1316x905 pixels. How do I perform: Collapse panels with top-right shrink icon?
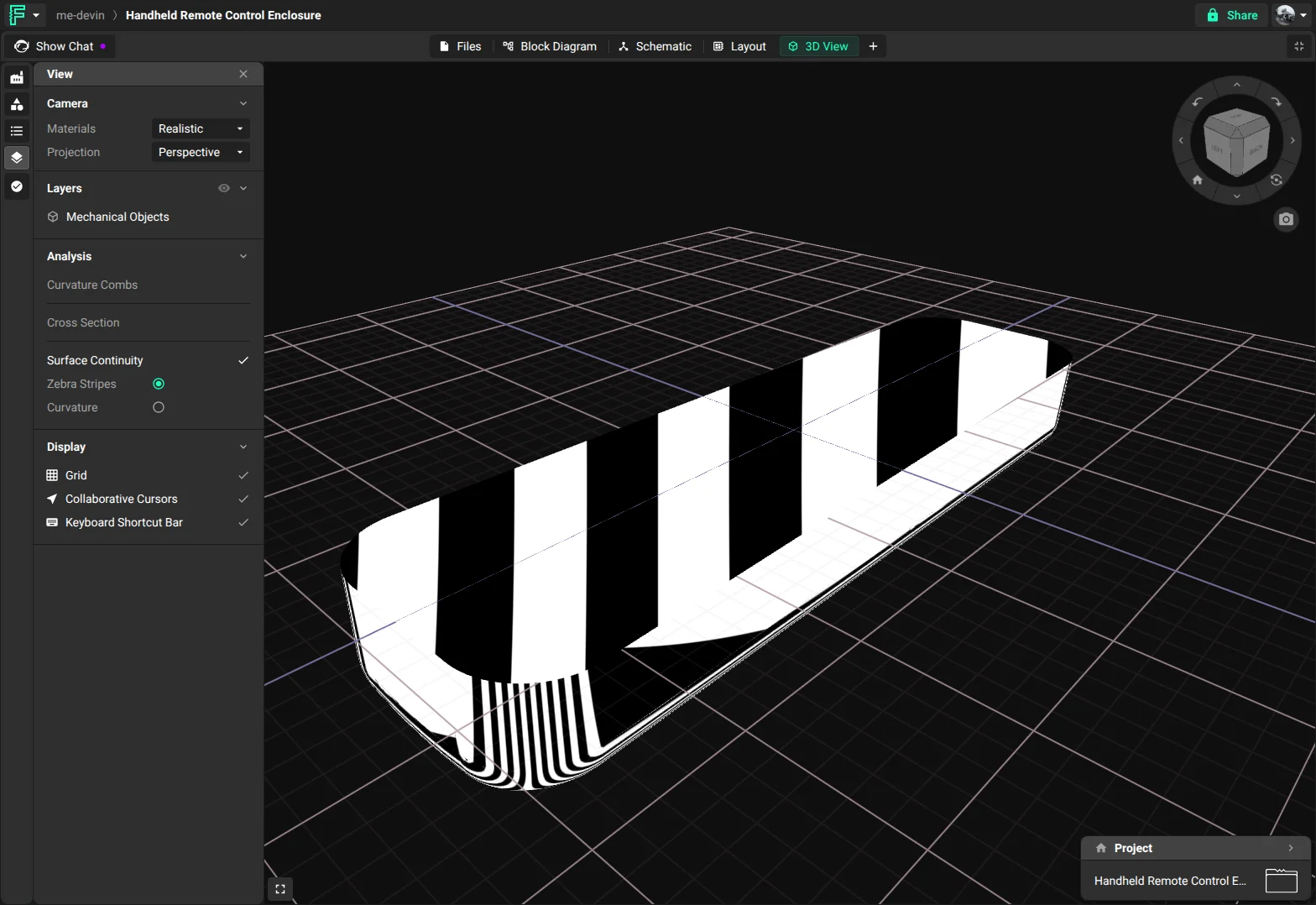1299,46
